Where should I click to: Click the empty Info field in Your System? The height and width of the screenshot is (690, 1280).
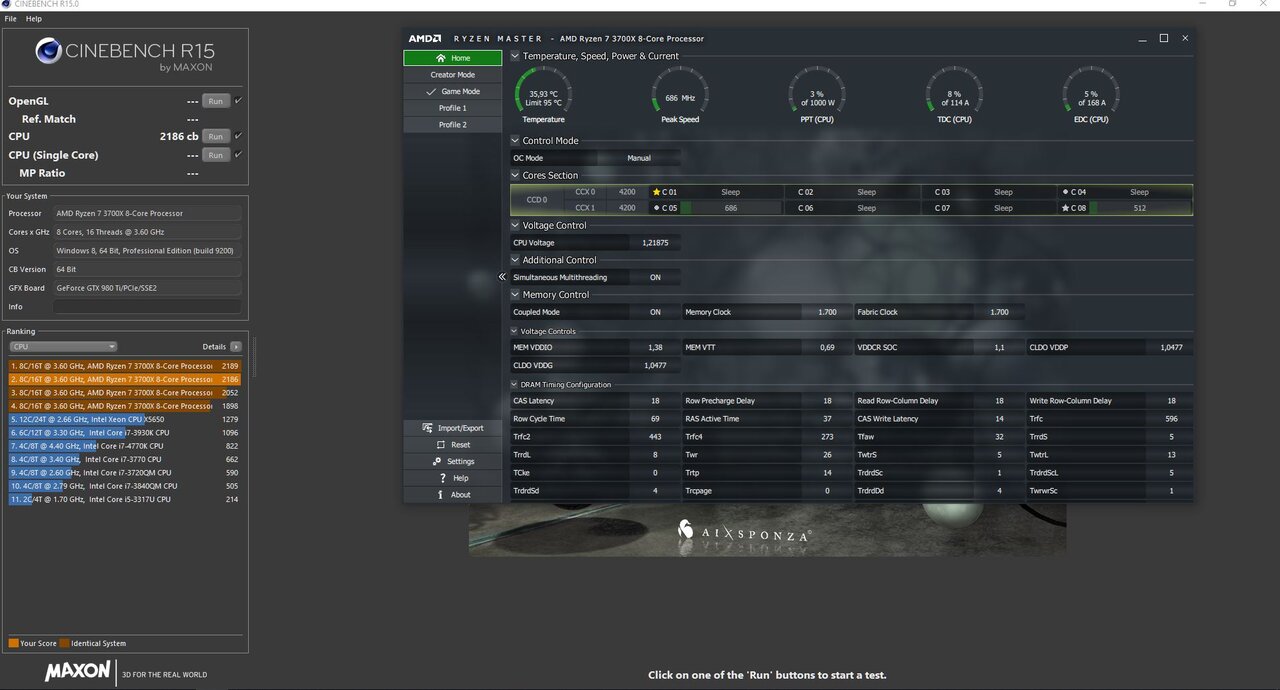point(147,307)
